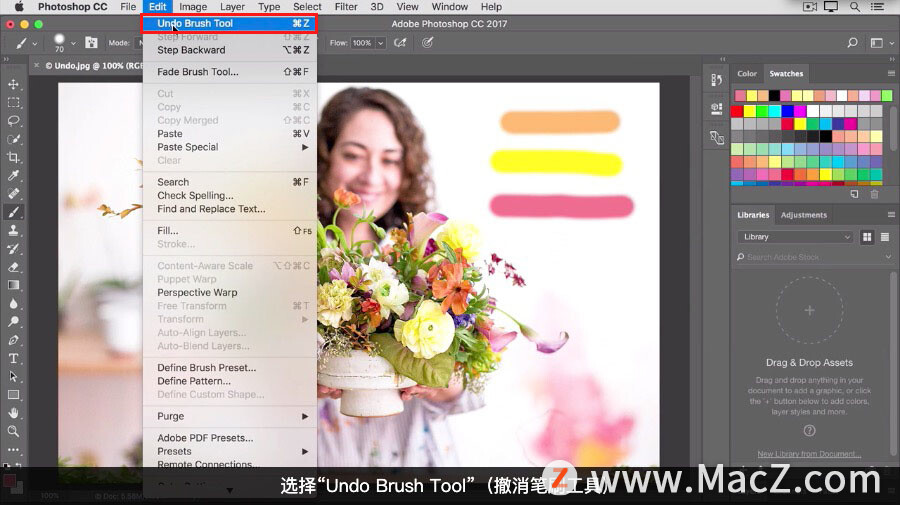The height and width of the screenshot is (505, 900).
Task: Open the History panel icon
Action: point(716,80)
